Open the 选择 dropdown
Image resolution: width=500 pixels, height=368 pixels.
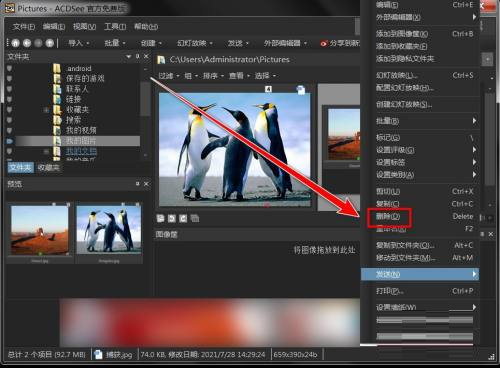pos(265,76)
